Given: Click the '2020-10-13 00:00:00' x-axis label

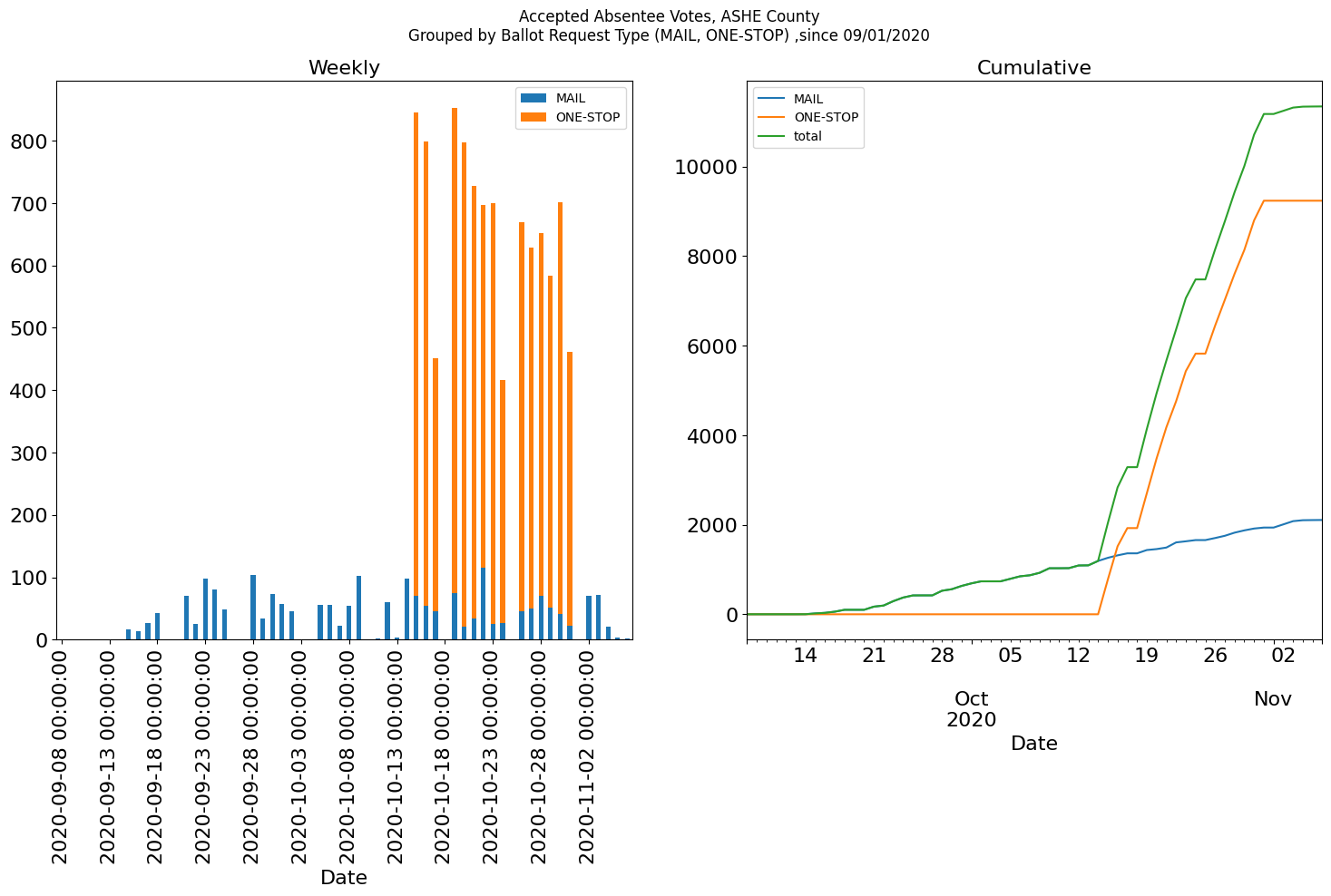Looking at the screenshot, I should tap(397, 755).
